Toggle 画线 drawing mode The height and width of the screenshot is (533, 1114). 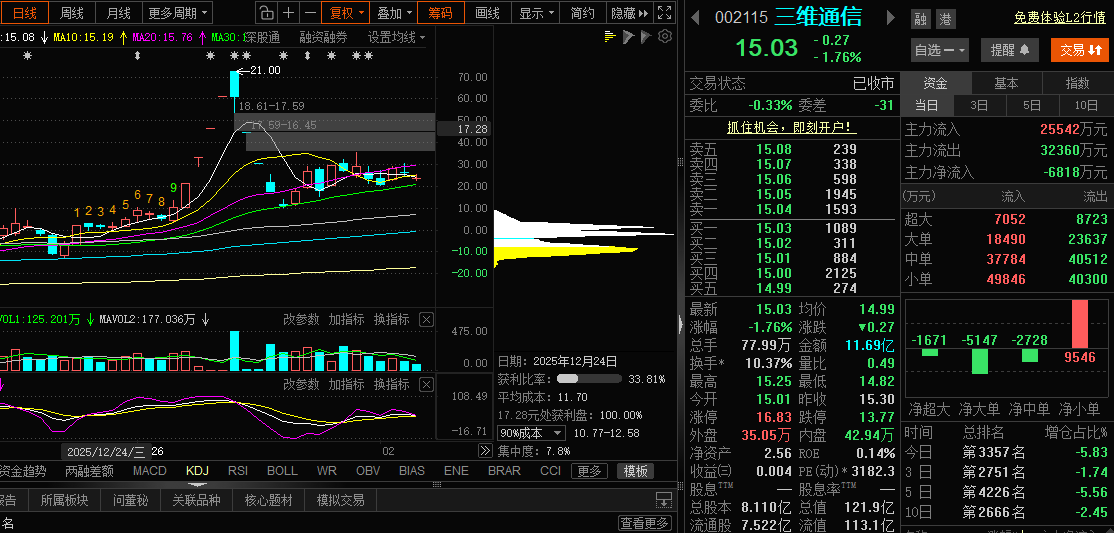click(487, 13)
